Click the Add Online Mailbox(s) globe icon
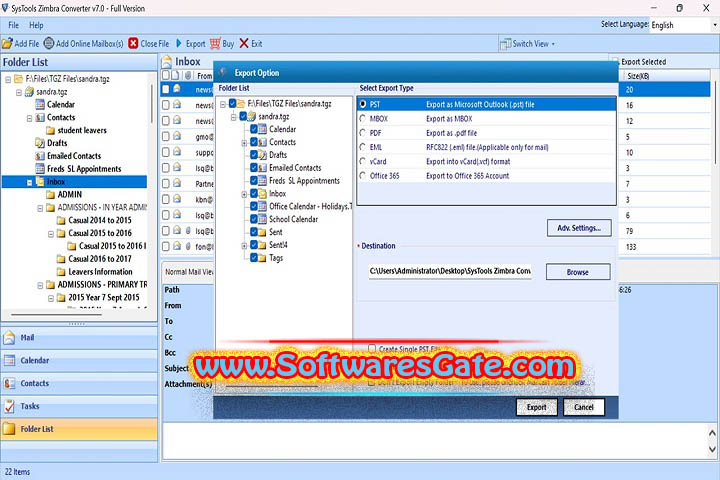This screenshot has height=480, width=720. (x=49, y=43)
